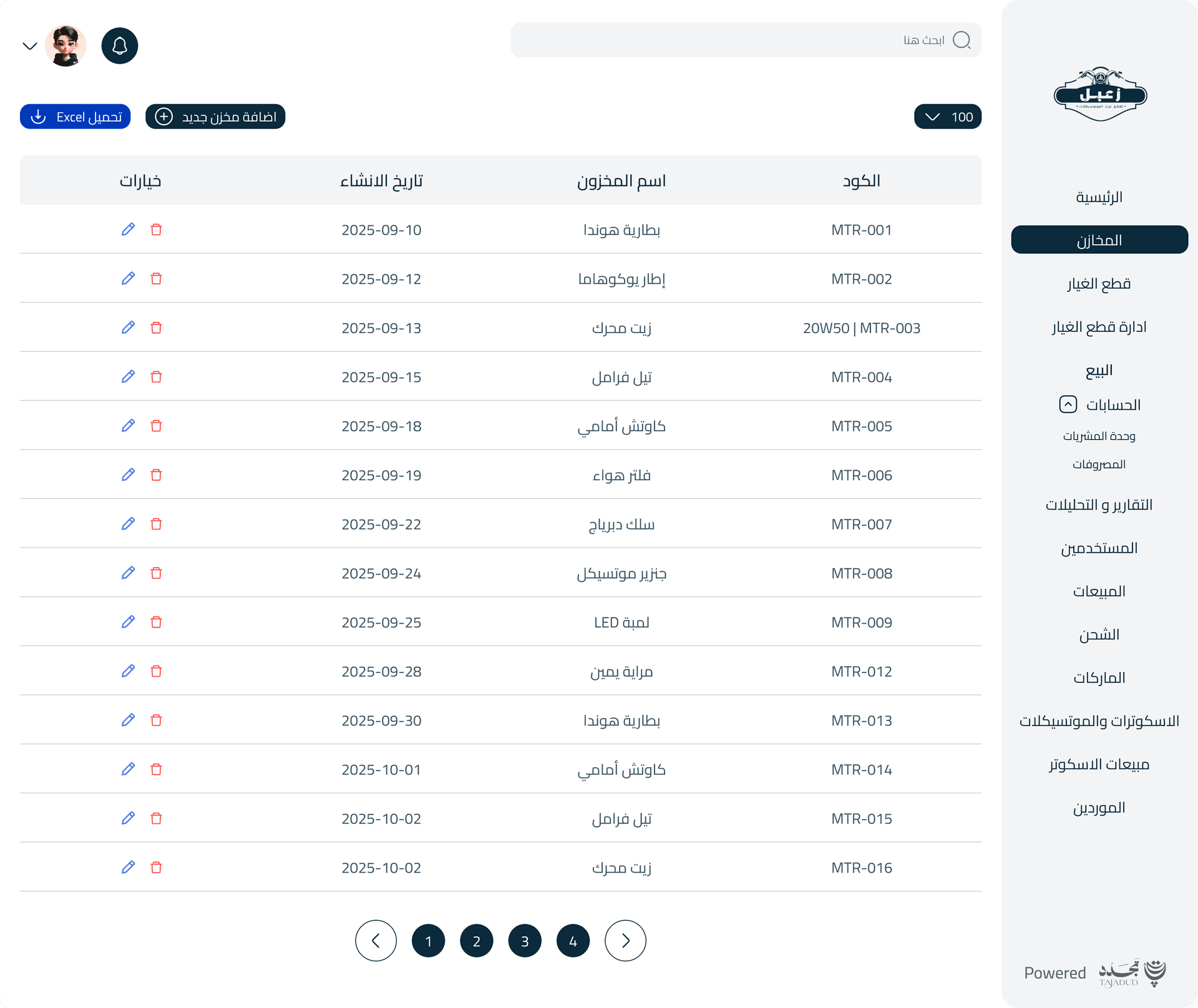Collapse the الحسابات section
The image size is (1198, 1008).
click(1068, 404)
